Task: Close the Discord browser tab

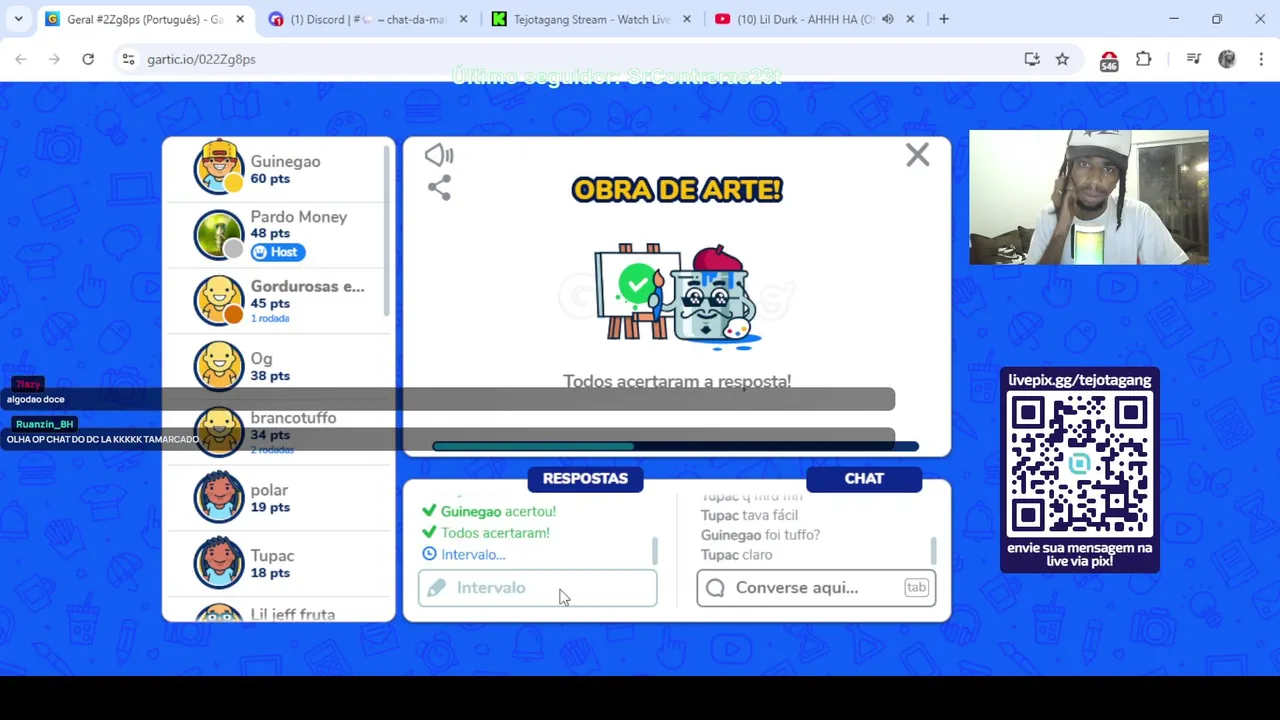Action: (463, 19)
